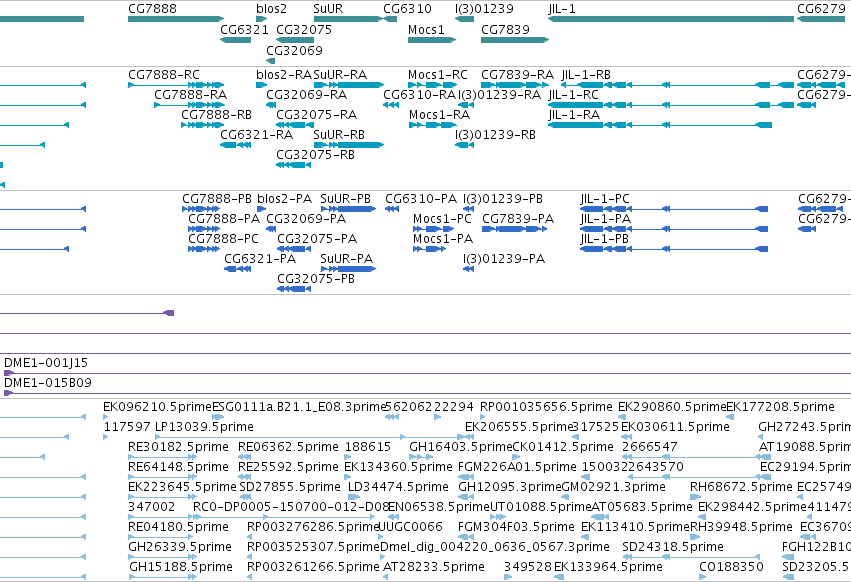Click CDS blos2-PA label
Screen dimensions: 851x582
click(x=284, y=199)
